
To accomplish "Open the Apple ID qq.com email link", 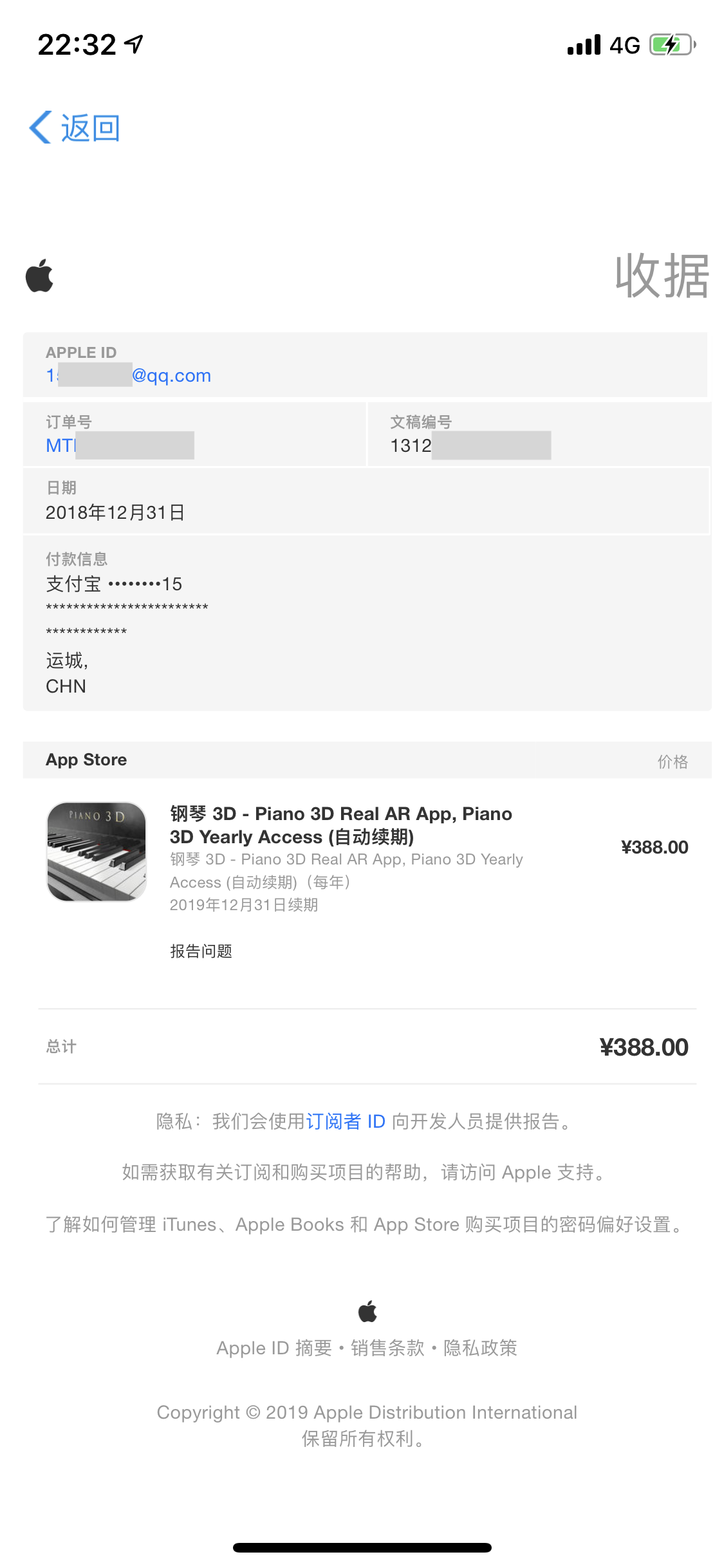I will click(129, 375).
